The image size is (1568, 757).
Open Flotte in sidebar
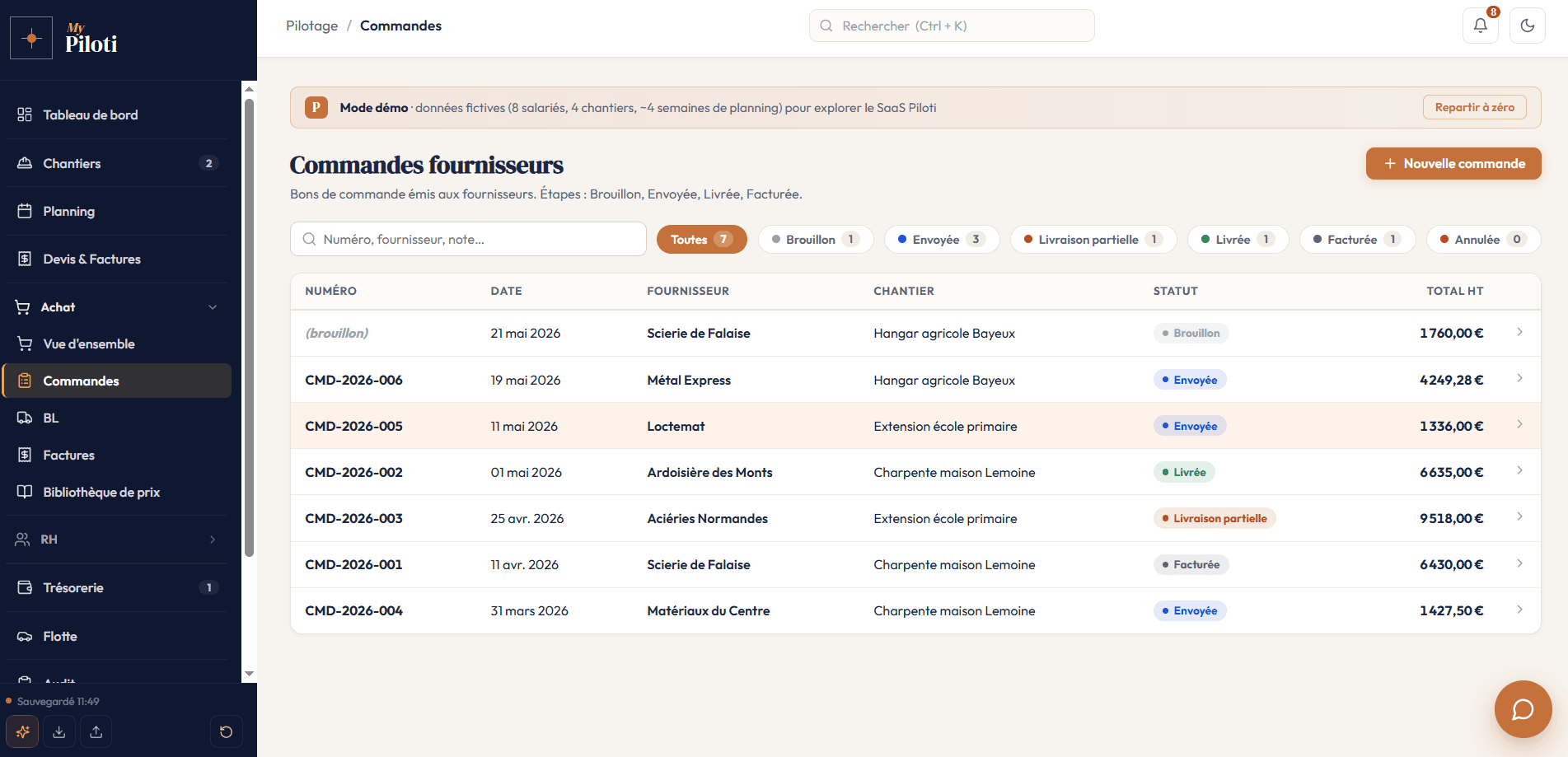click(x=117, y=636)
